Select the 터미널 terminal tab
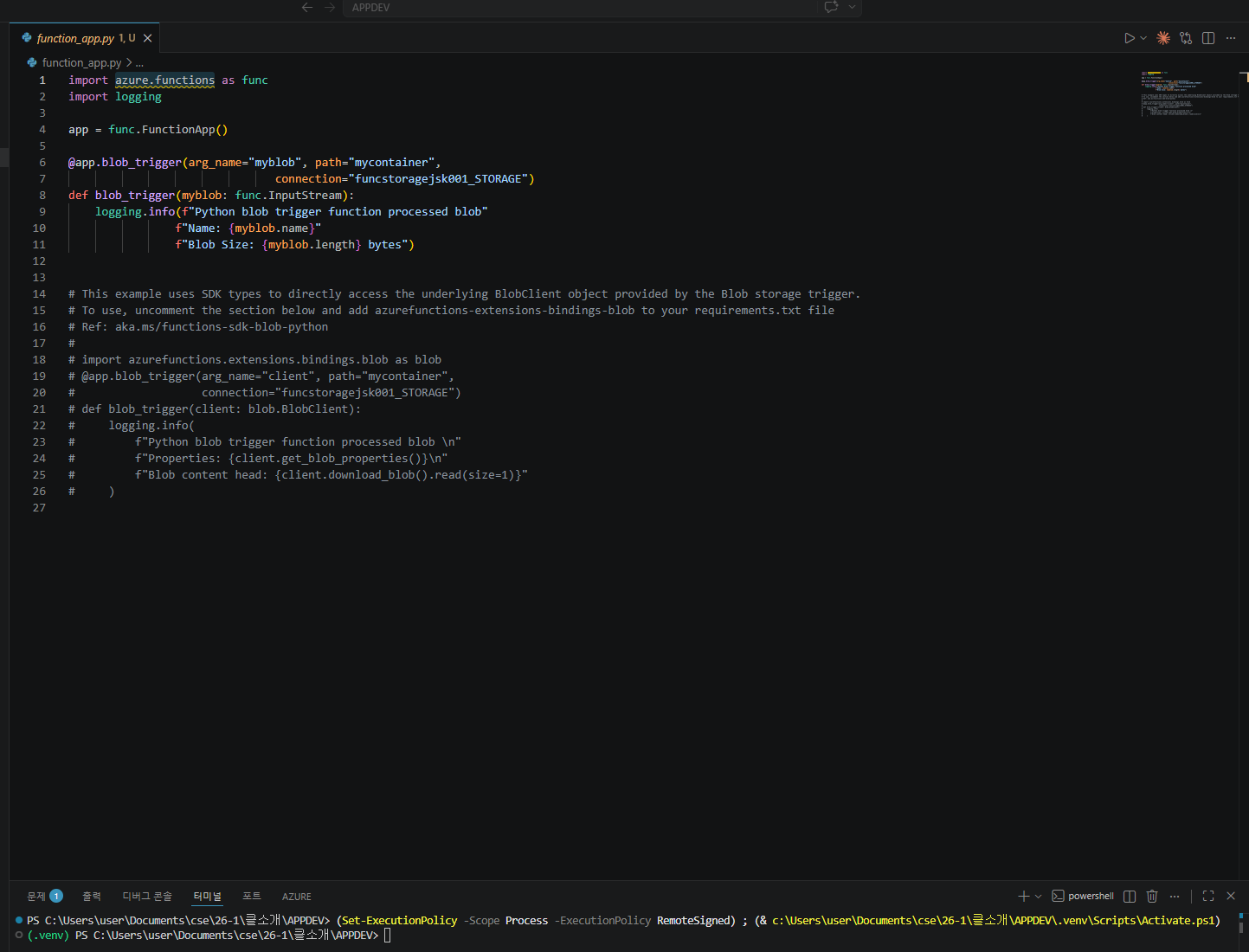 pos(208,897)
